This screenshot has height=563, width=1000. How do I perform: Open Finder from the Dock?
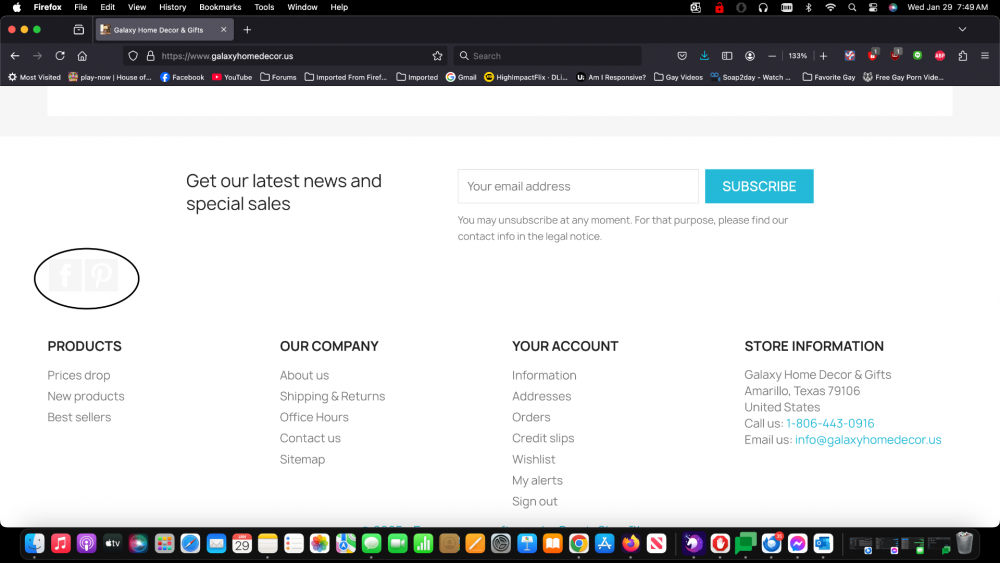click(x=34, y=543)
